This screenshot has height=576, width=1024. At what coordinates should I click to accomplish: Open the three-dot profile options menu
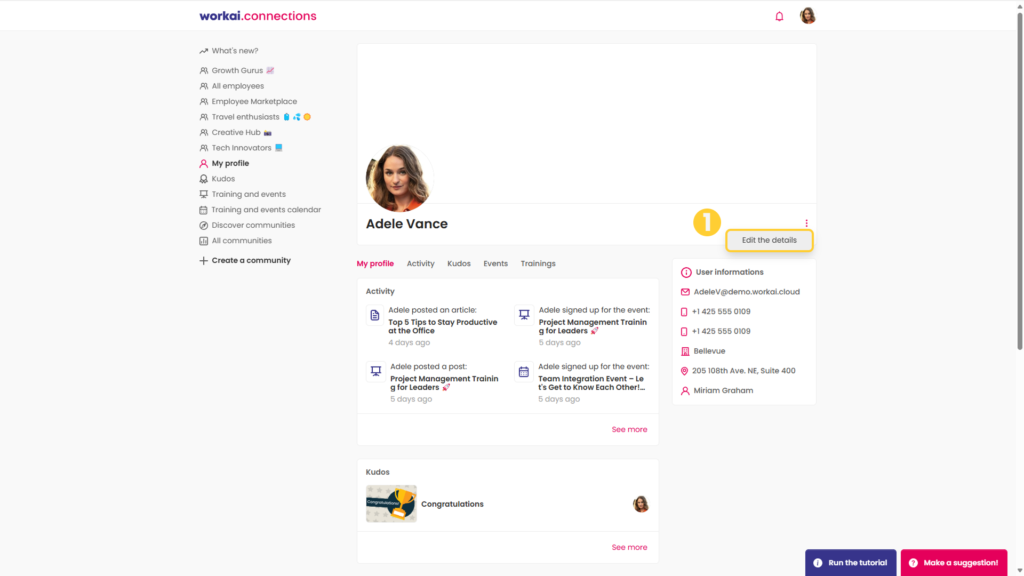807,223
